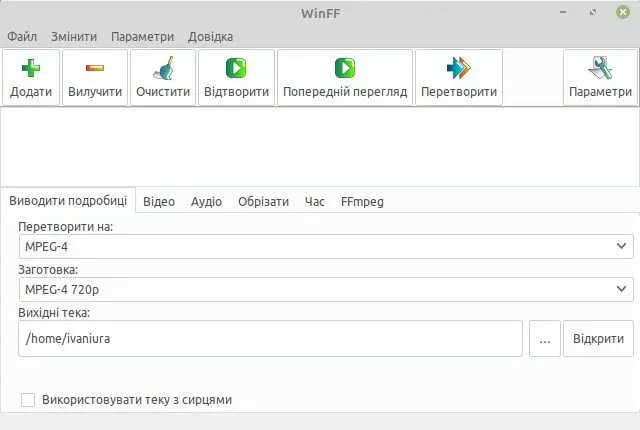Switch to the Обрізати tab
Viewport: 640px width, 430px height.
click(x=263, y=202)
